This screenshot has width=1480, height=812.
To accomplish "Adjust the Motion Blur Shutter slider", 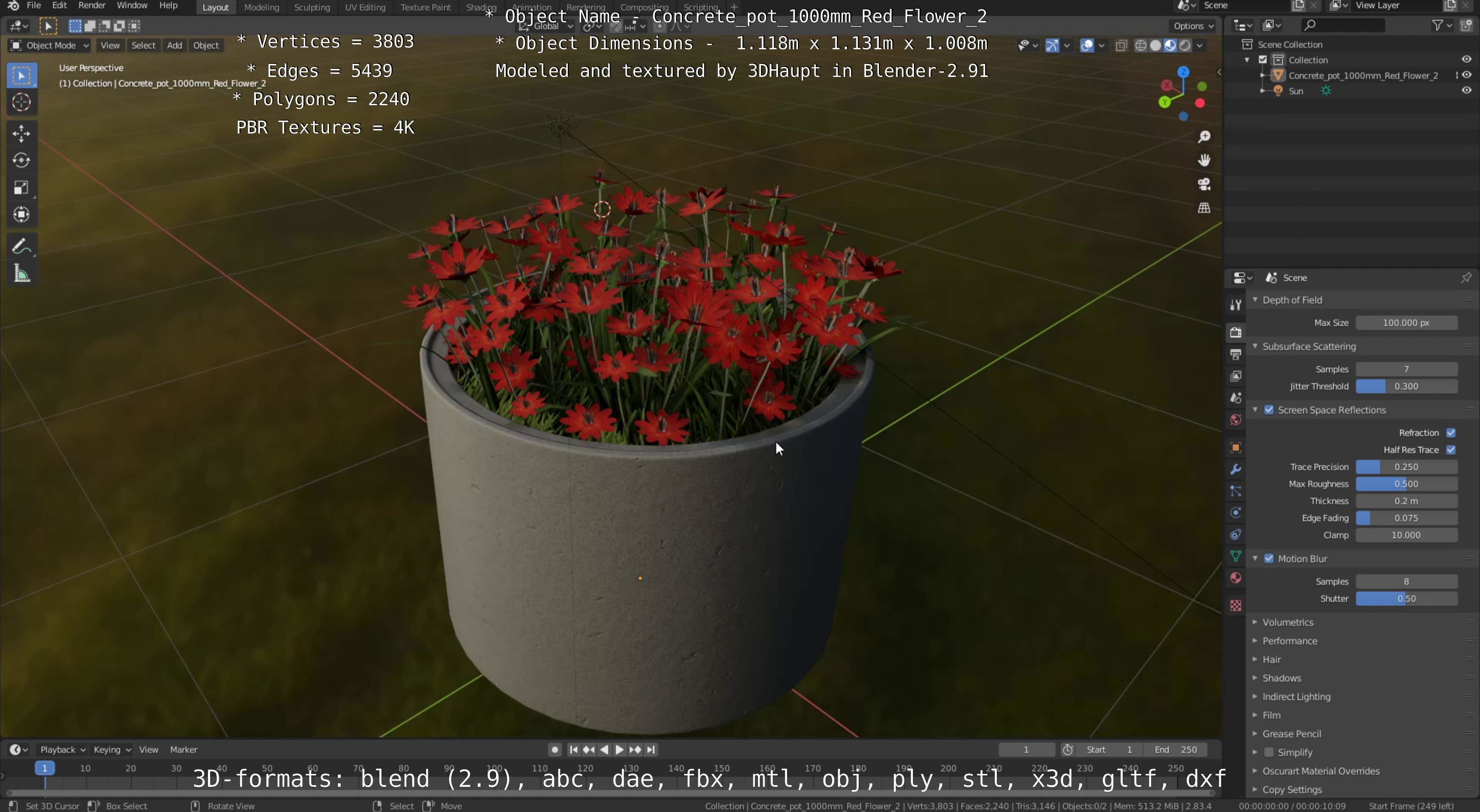I will click(1406, 598).
